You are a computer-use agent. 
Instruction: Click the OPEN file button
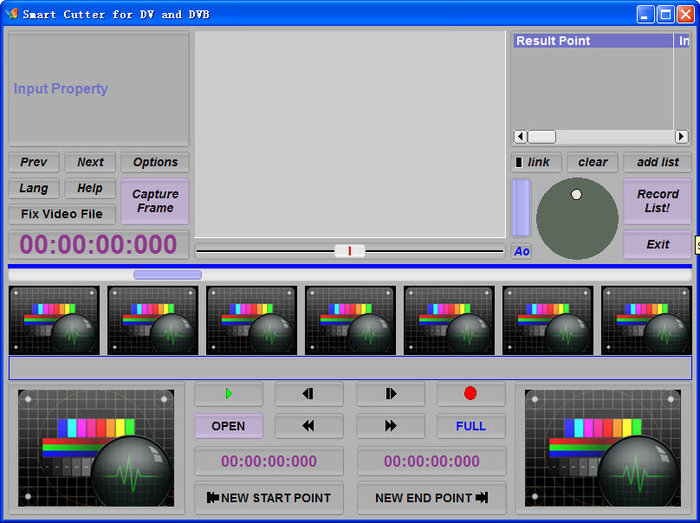[x=229, y=426]
